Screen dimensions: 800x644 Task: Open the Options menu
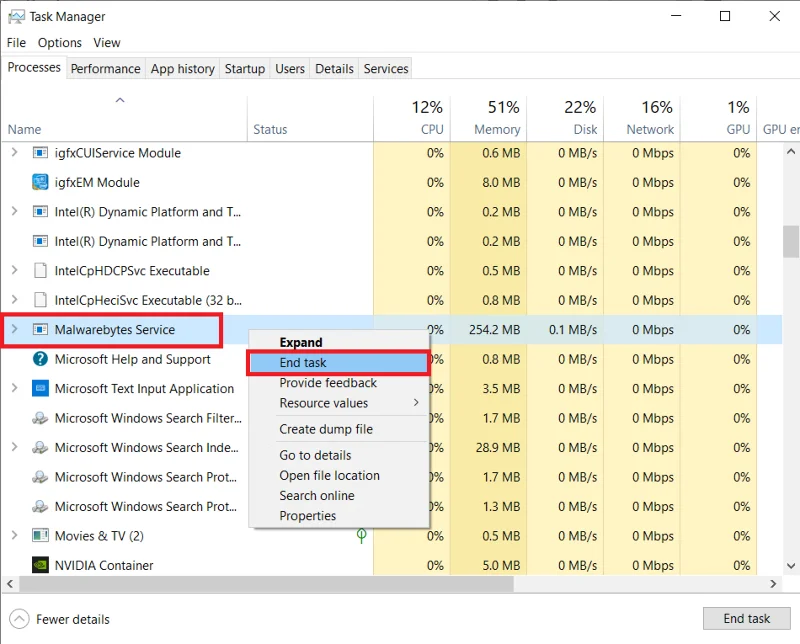(60, 43)
